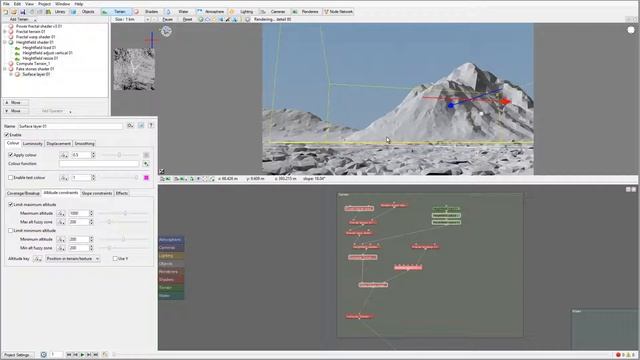Click the Pause render button
The height and width of the screenshot is (360, 640).
coord(168,19)
